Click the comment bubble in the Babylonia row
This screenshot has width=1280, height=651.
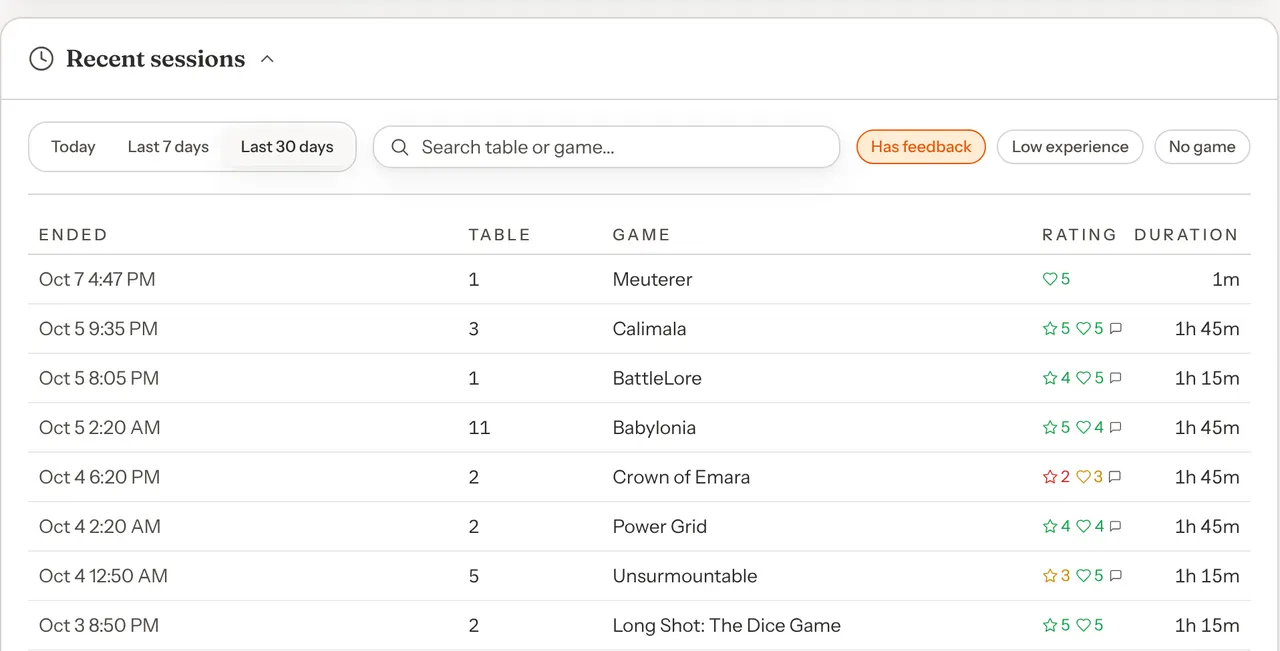[x=1116, y=428]
